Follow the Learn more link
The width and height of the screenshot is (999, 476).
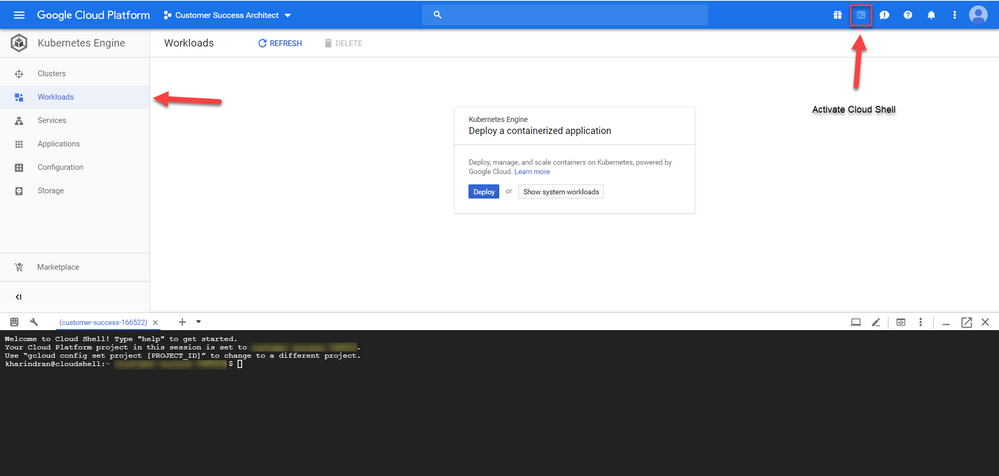[x=532, y=172]
